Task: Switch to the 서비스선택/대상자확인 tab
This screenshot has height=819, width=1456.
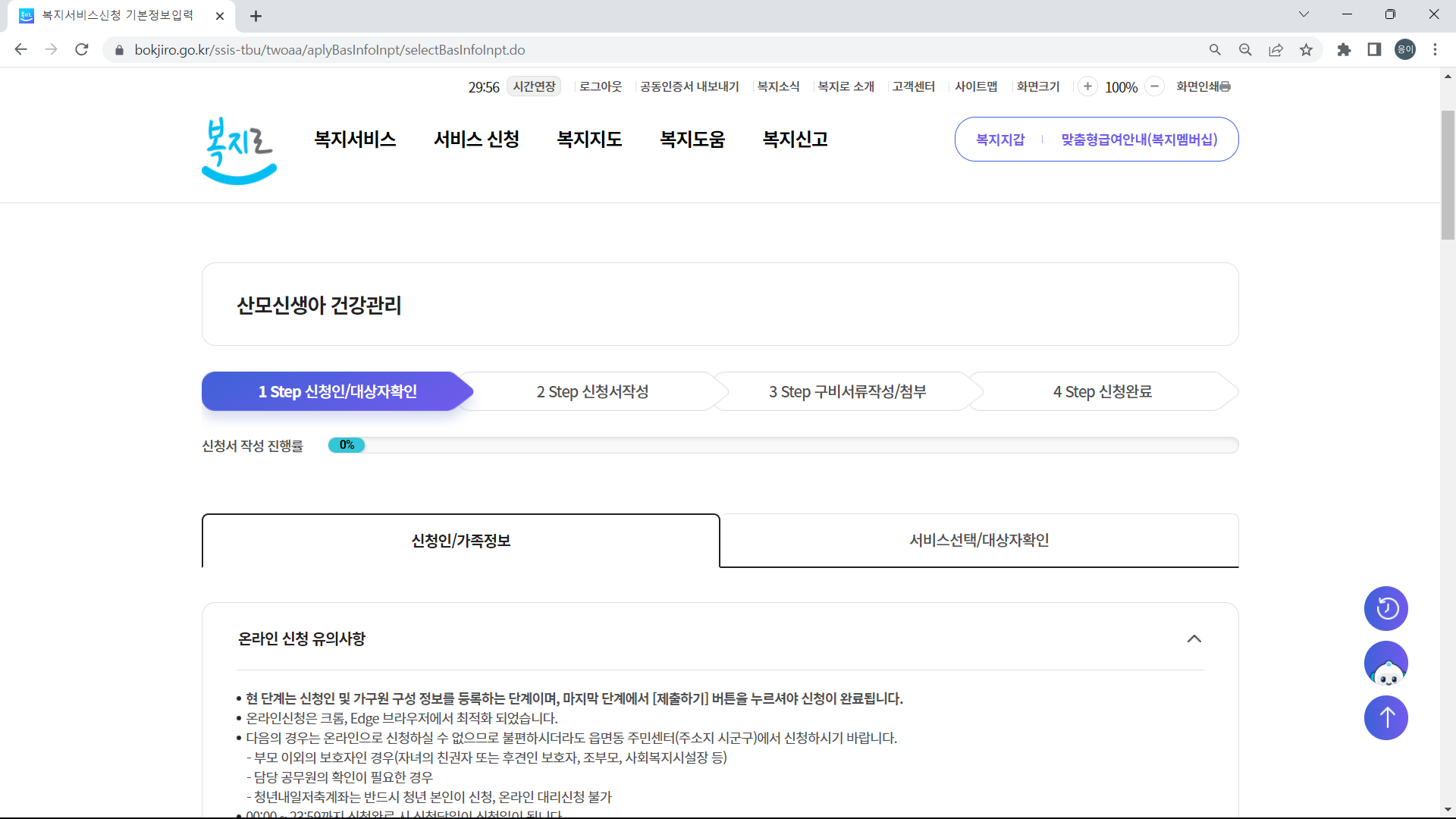Action: [979, 540]
